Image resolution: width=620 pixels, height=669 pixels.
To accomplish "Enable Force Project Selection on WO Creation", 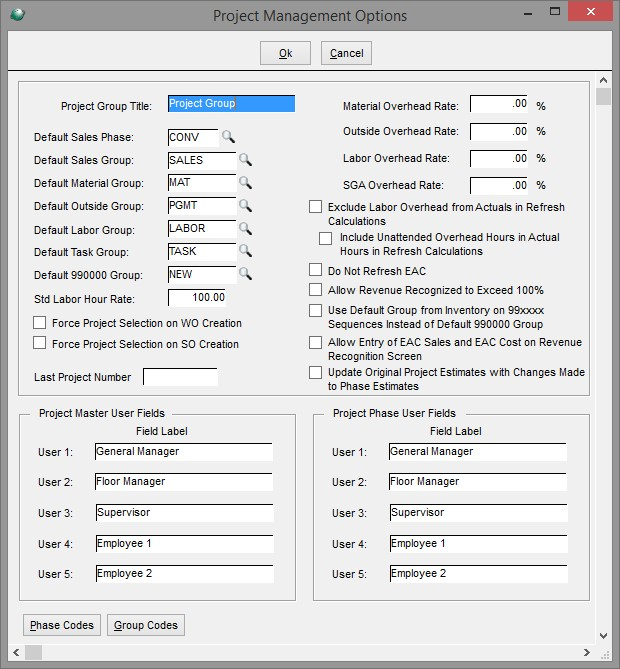I will [x=40, y=323].
